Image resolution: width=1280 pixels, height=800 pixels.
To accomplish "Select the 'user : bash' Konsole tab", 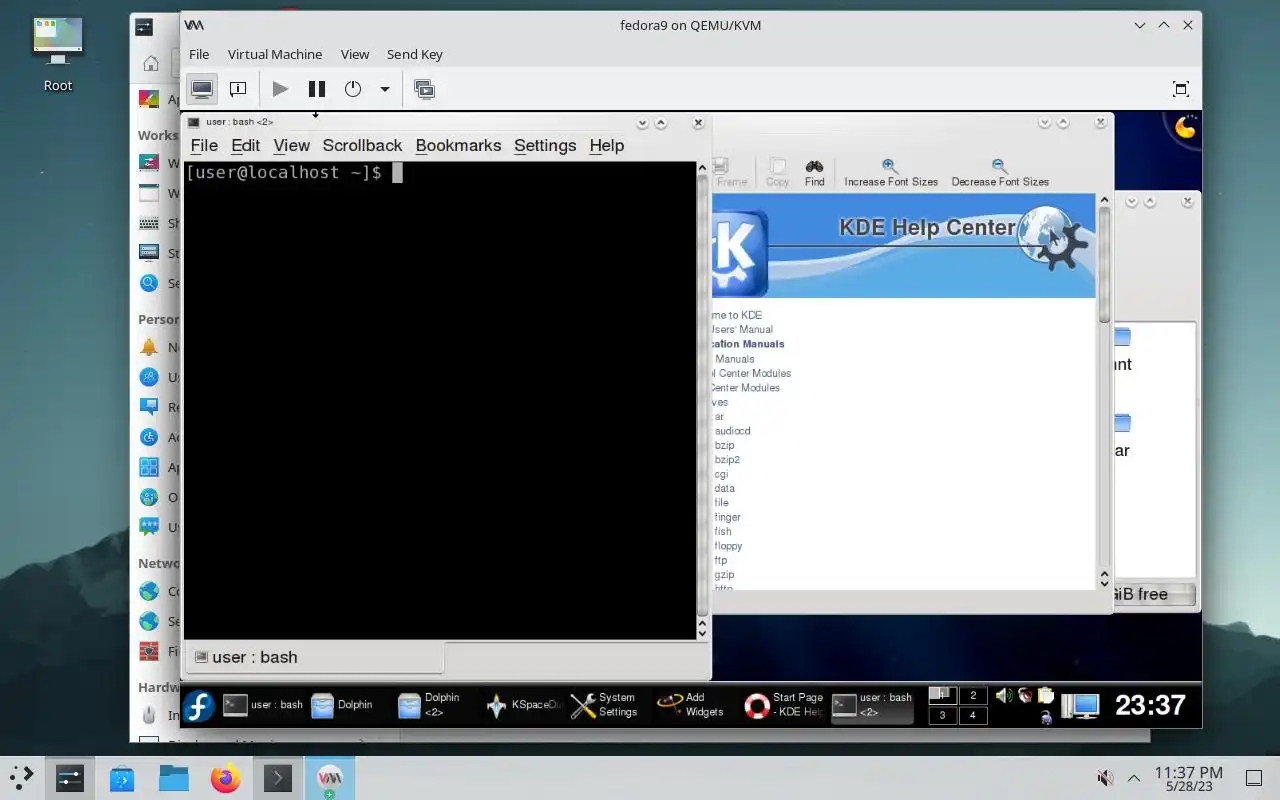I will pyautogui.click(x=314, y=657).
